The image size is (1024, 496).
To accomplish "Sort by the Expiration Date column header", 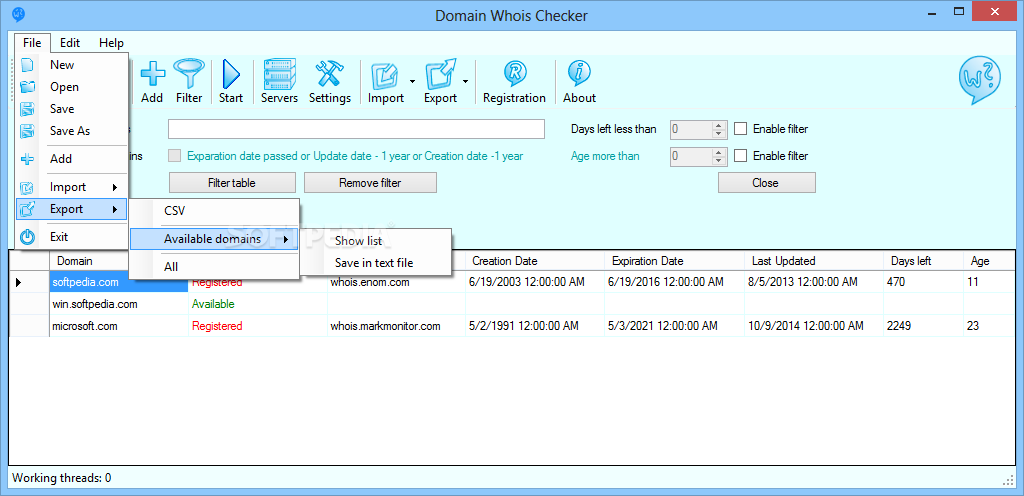I will 674,261.
